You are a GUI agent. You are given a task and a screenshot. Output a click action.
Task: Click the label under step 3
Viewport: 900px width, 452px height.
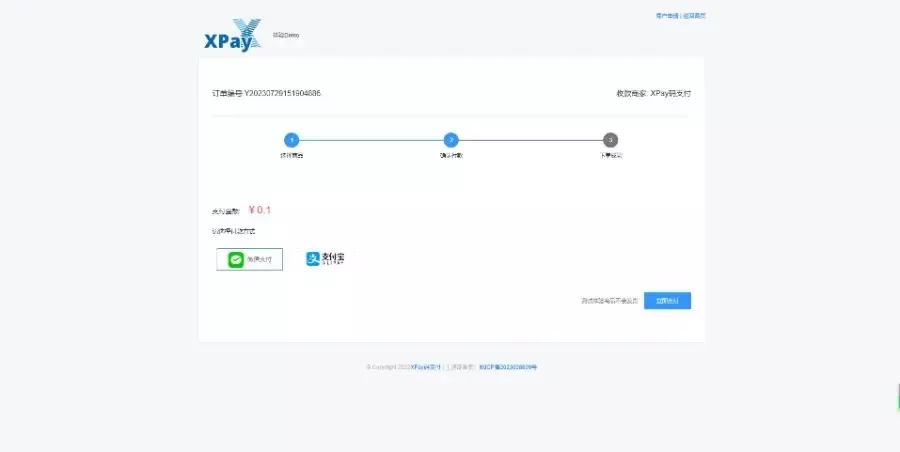pos(611,156)
